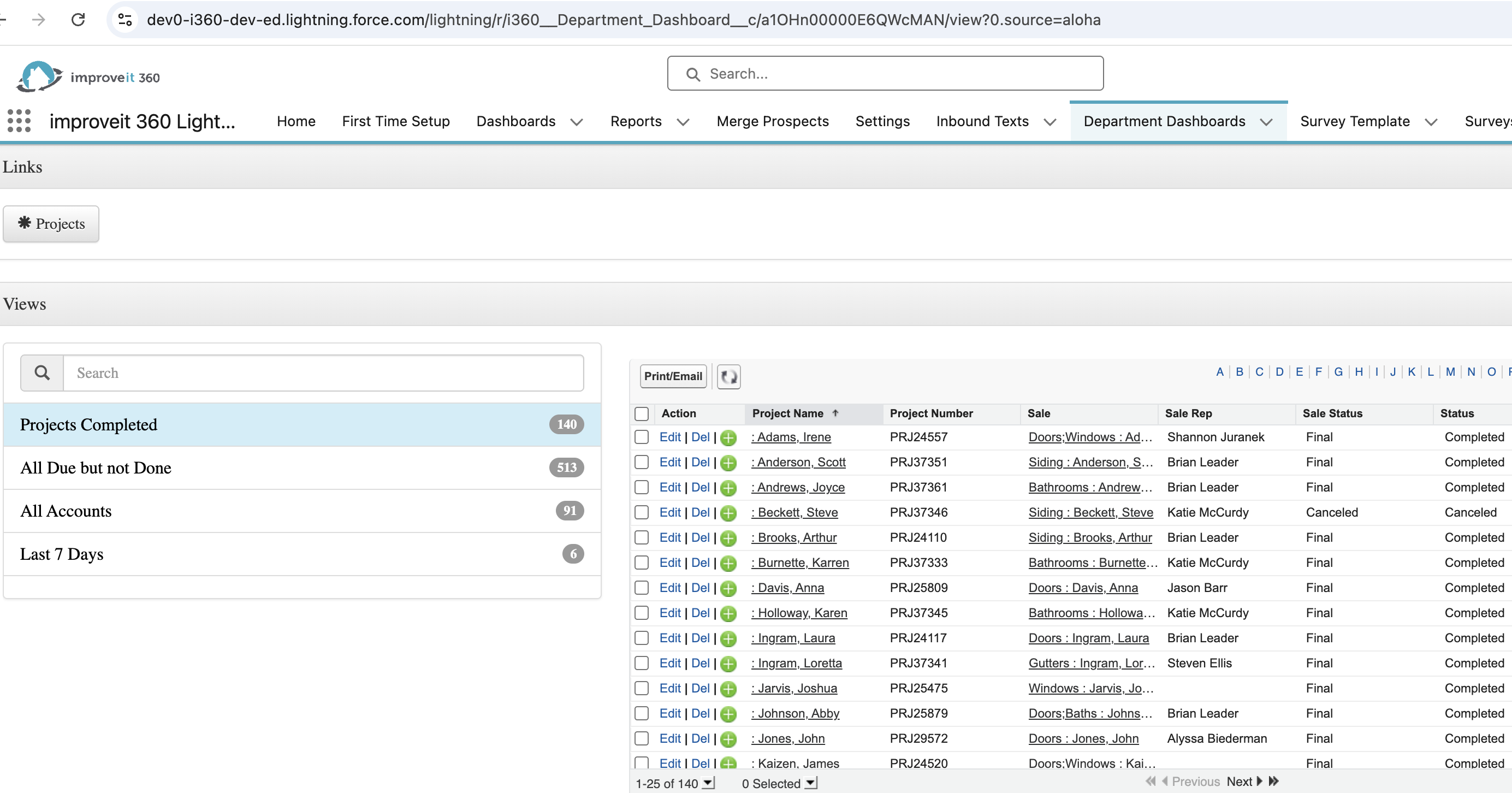
Task: Click the green plus icon for Holloway, Karen
Action: tap(728, 613)
